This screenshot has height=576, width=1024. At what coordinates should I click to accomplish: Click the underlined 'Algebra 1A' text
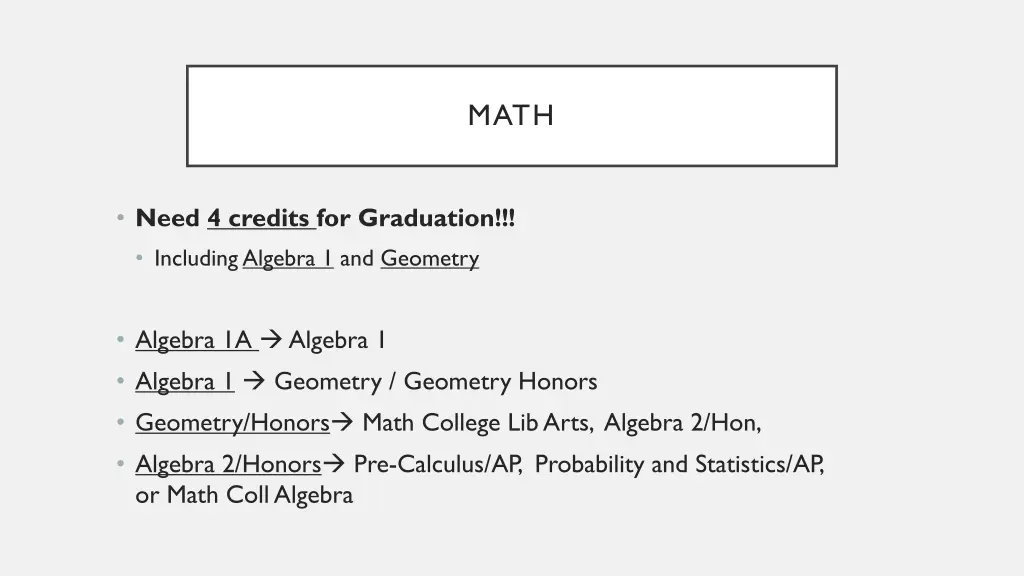[197, 340]
